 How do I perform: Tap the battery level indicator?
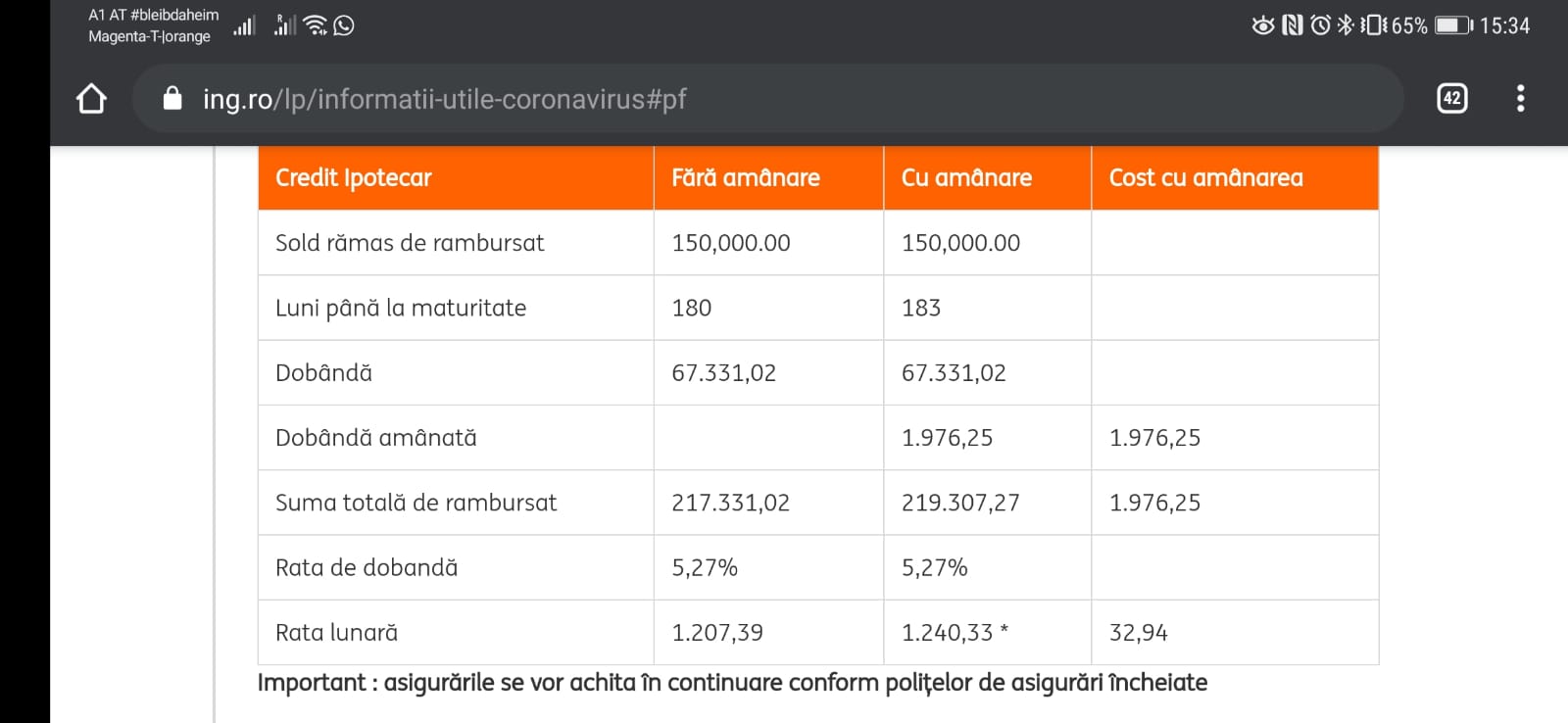click(1453, 25)
